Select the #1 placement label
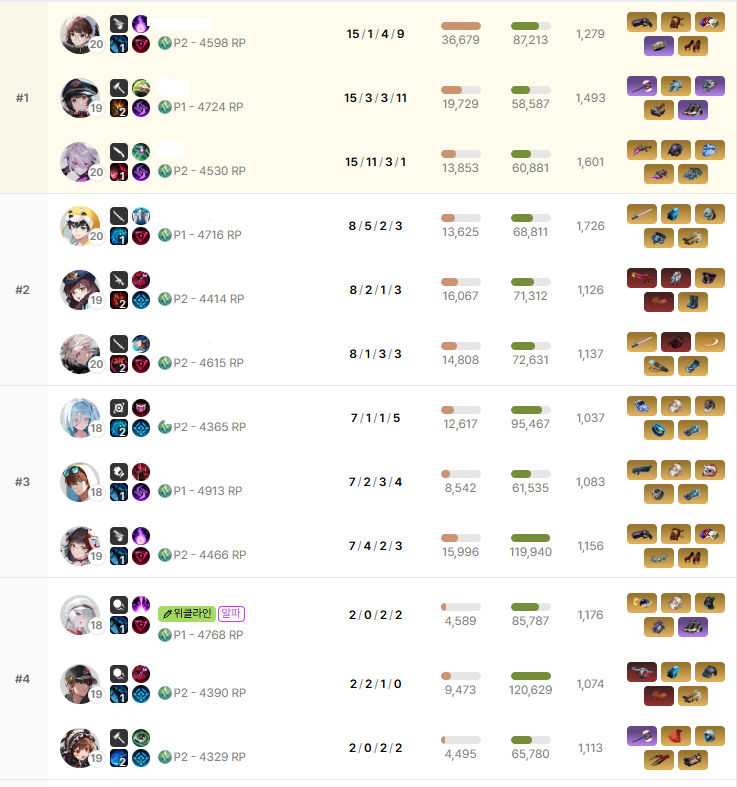The width and height of the screenshot is (737, 787). coord(22,98)
